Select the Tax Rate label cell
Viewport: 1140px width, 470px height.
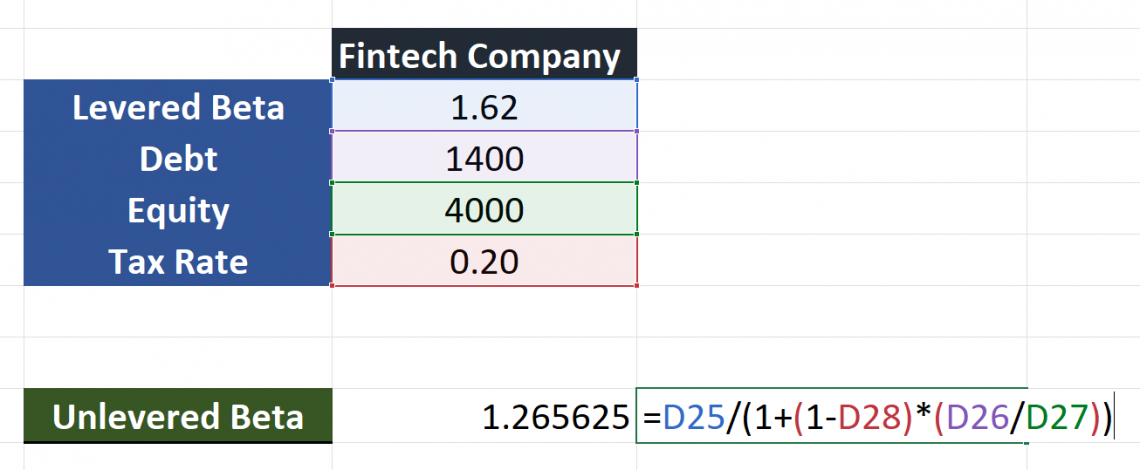[178, 262]
